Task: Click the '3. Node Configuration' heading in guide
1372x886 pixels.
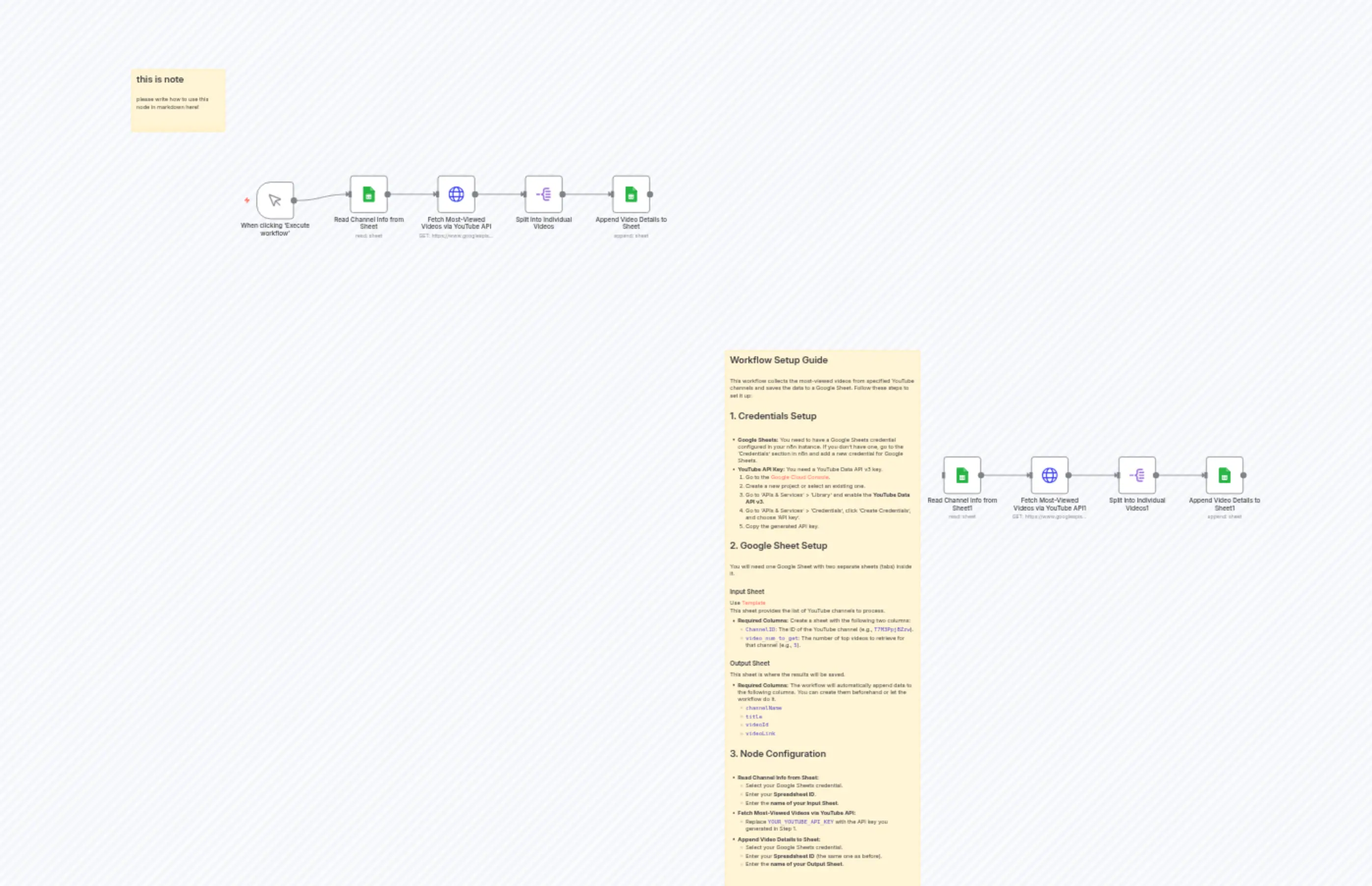Action: pos(777,753)
